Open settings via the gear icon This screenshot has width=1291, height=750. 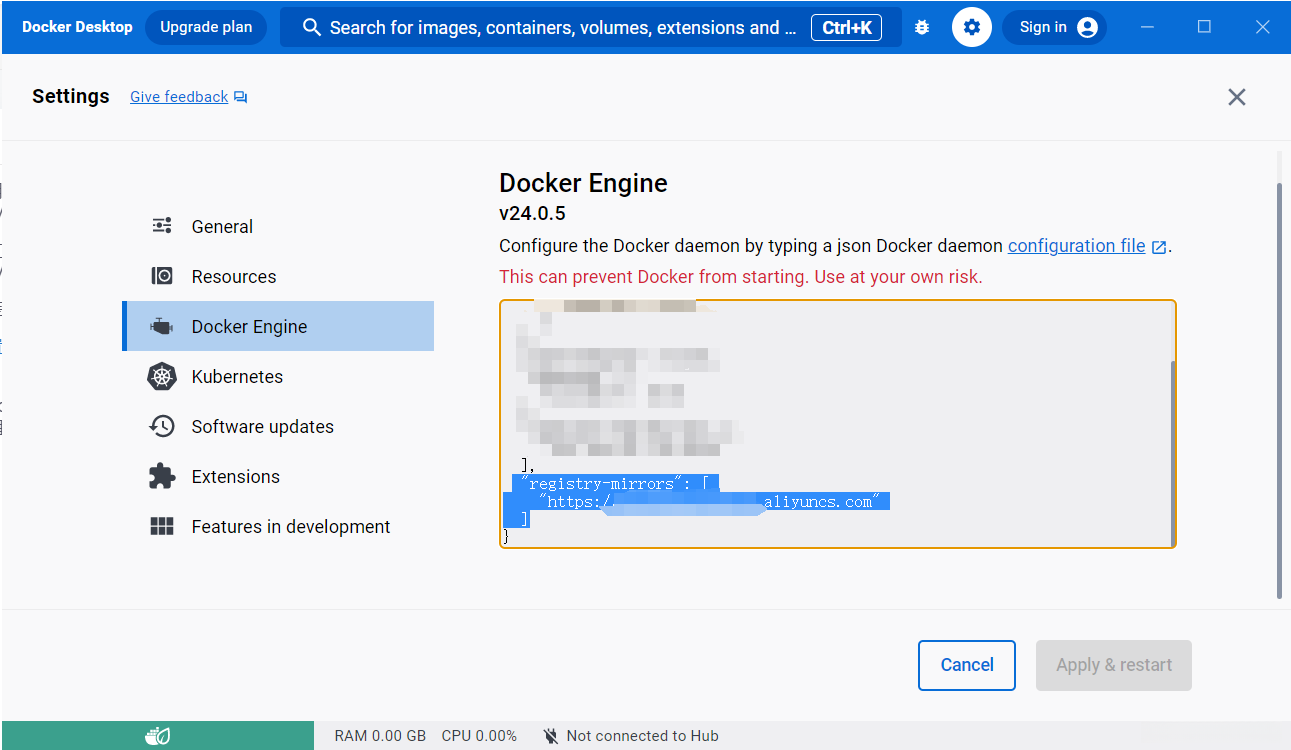pos(971,28)
